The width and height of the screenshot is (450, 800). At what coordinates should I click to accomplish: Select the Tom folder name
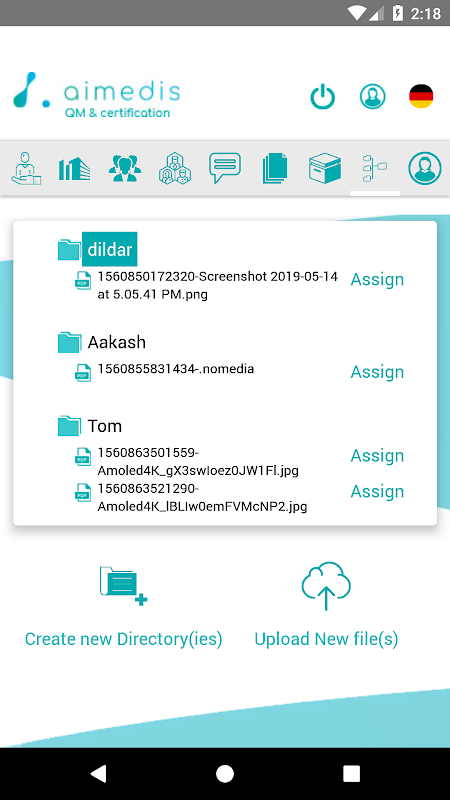tap(105, 426)
